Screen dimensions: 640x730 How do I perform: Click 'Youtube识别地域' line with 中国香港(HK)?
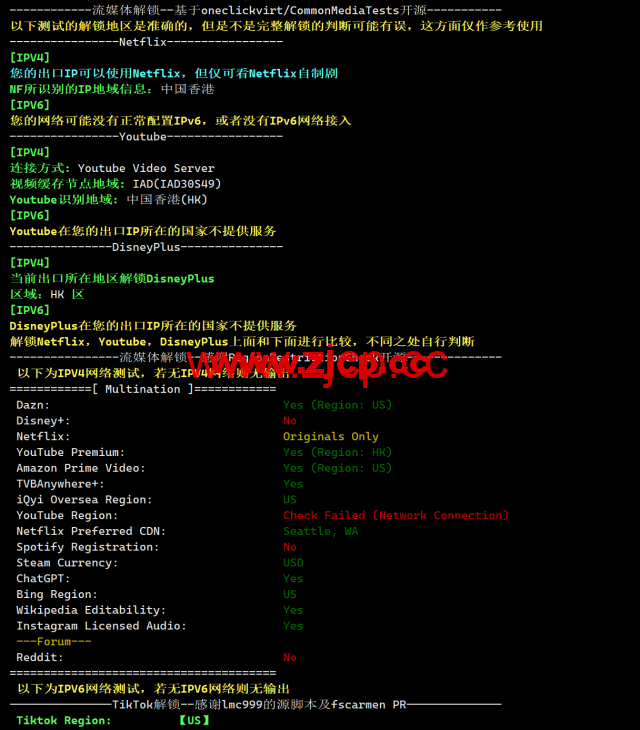coord(108,200)
